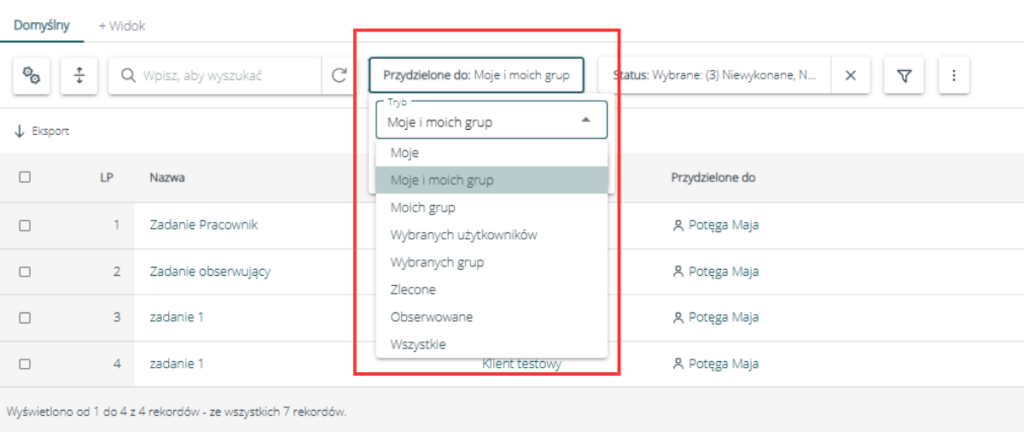Open the Przydzielone do filter

pos(477,75)
